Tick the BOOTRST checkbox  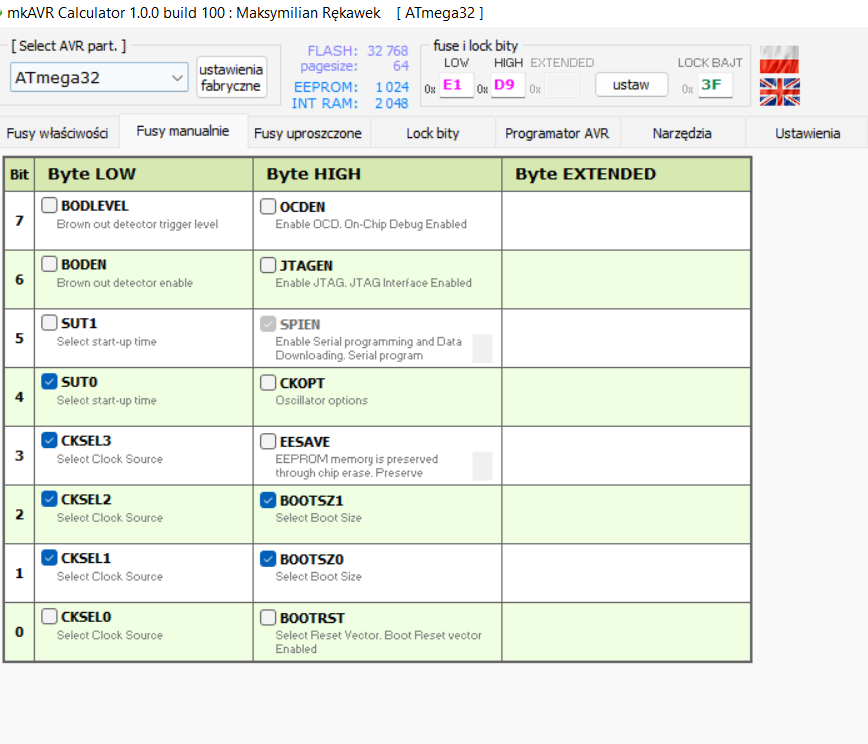point(268,617)
